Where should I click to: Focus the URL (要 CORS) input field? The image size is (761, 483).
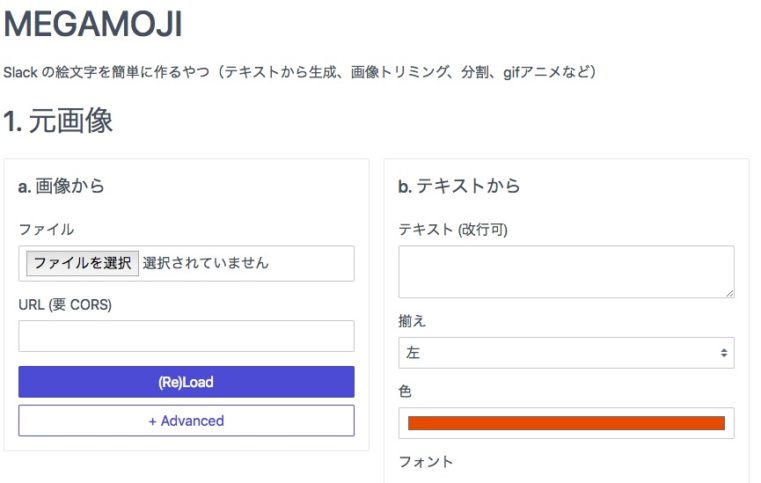(x=186, y=336)
